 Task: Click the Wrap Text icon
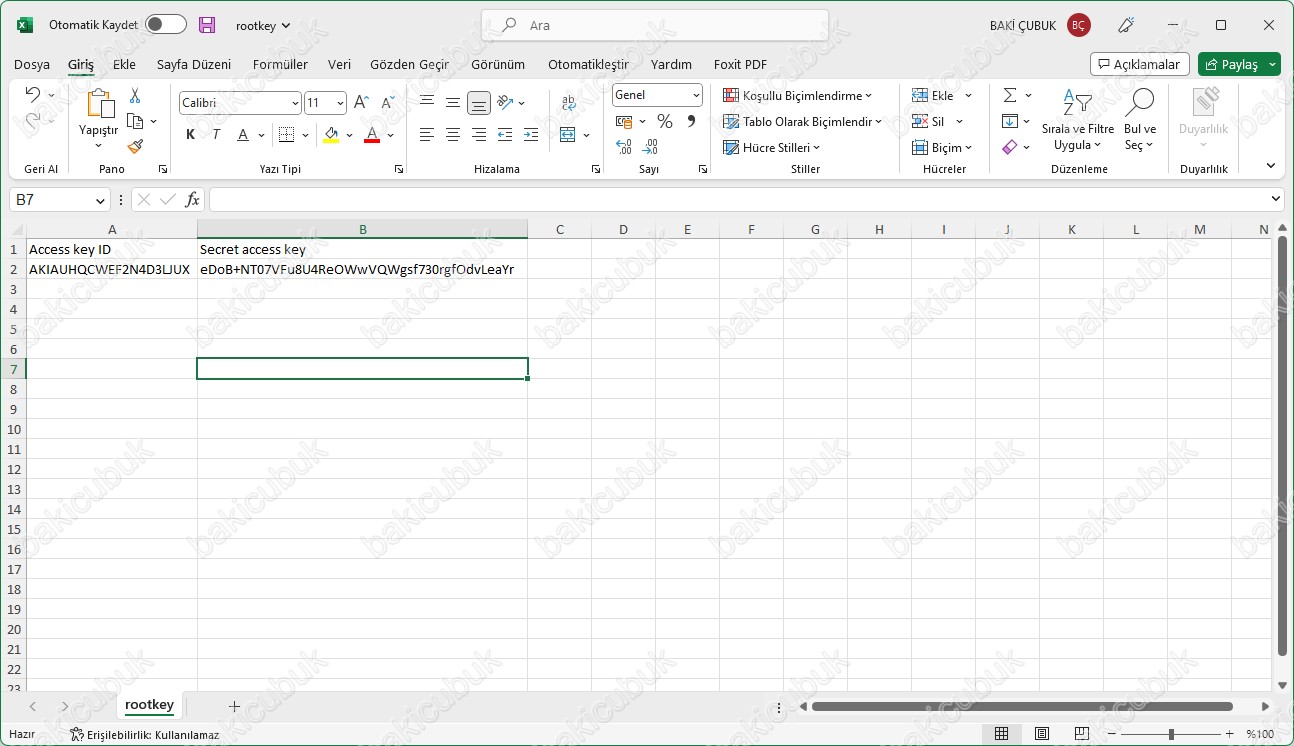(x=568, y=102)
